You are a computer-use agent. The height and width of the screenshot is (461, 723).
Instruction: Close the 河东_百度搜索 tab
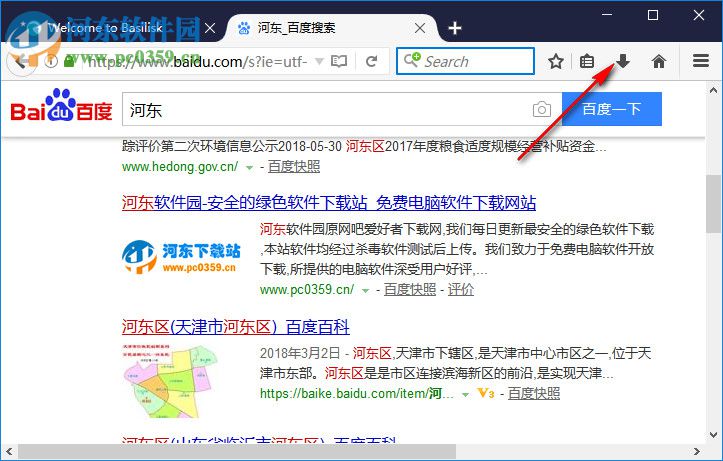click(420, 28)
